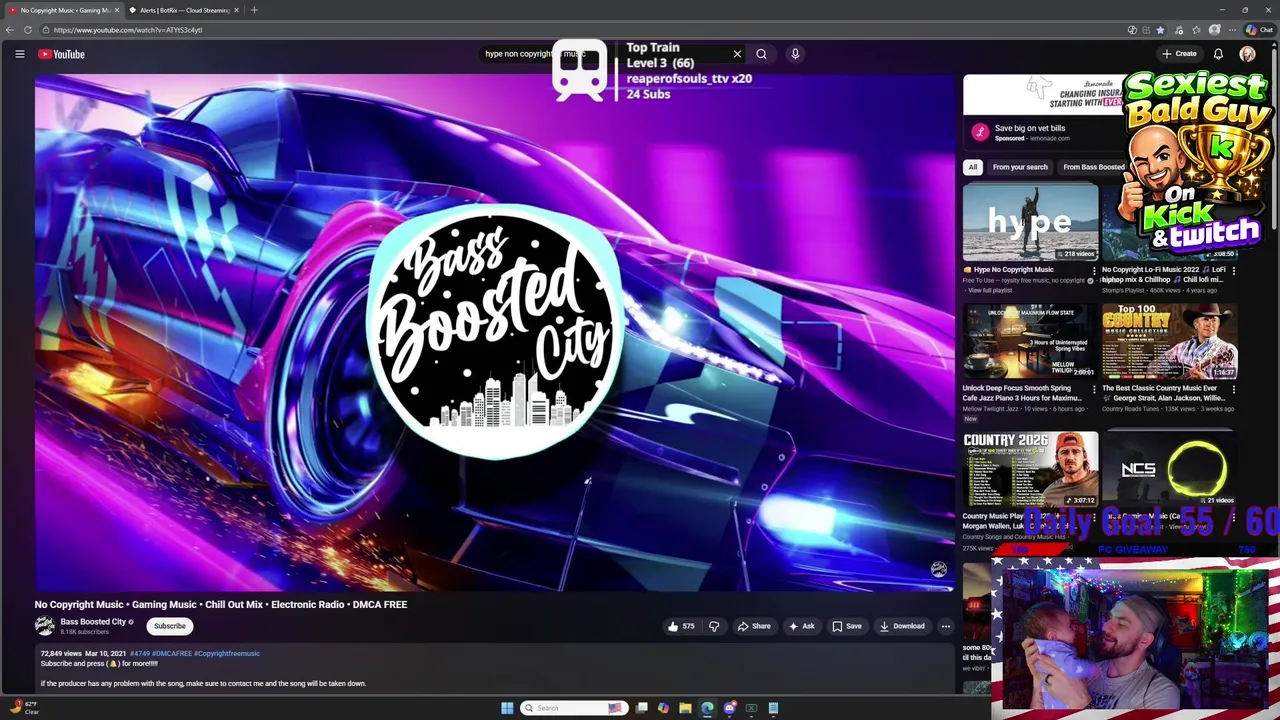Open the Bass Boosted City channel name
This screenshot has height=720, width=1280.
point(93,622)
